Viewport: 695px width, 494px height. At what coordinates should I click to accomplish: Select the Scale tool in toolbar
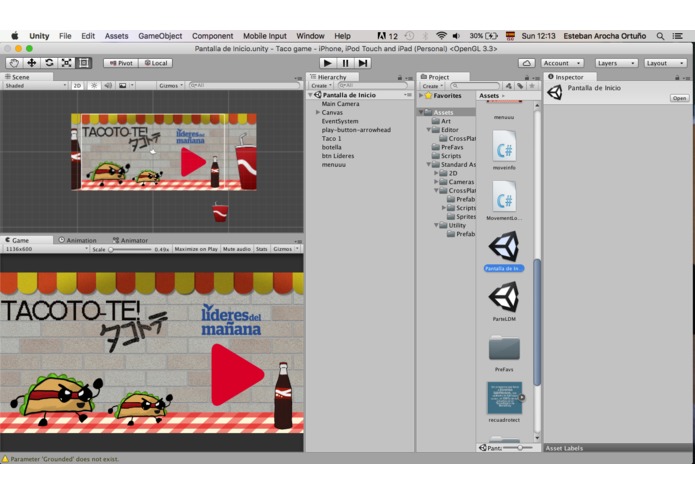[x=66, y=63]
